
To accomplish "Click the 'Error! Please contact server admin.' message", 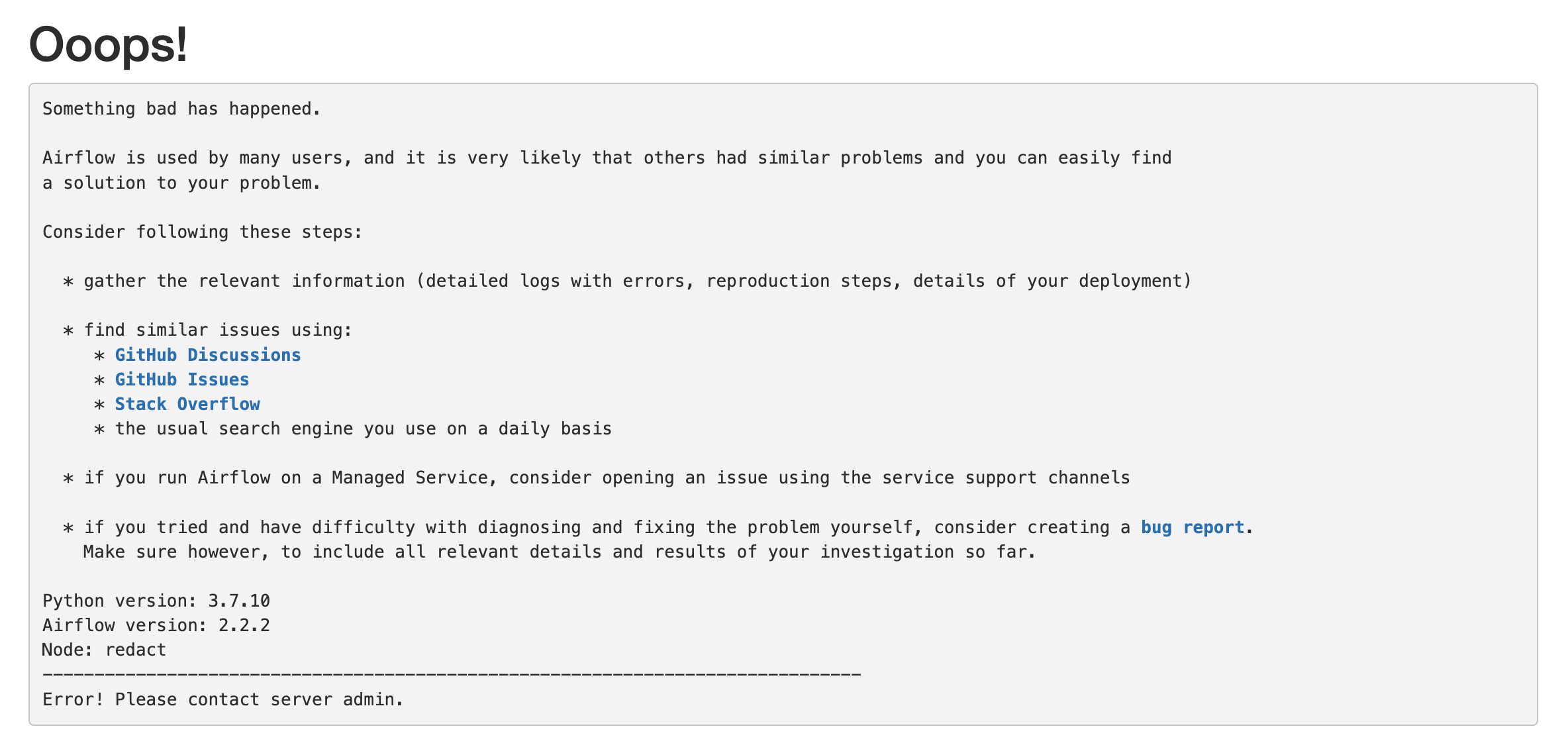I will pyautogui.click(x=223, y=699).
